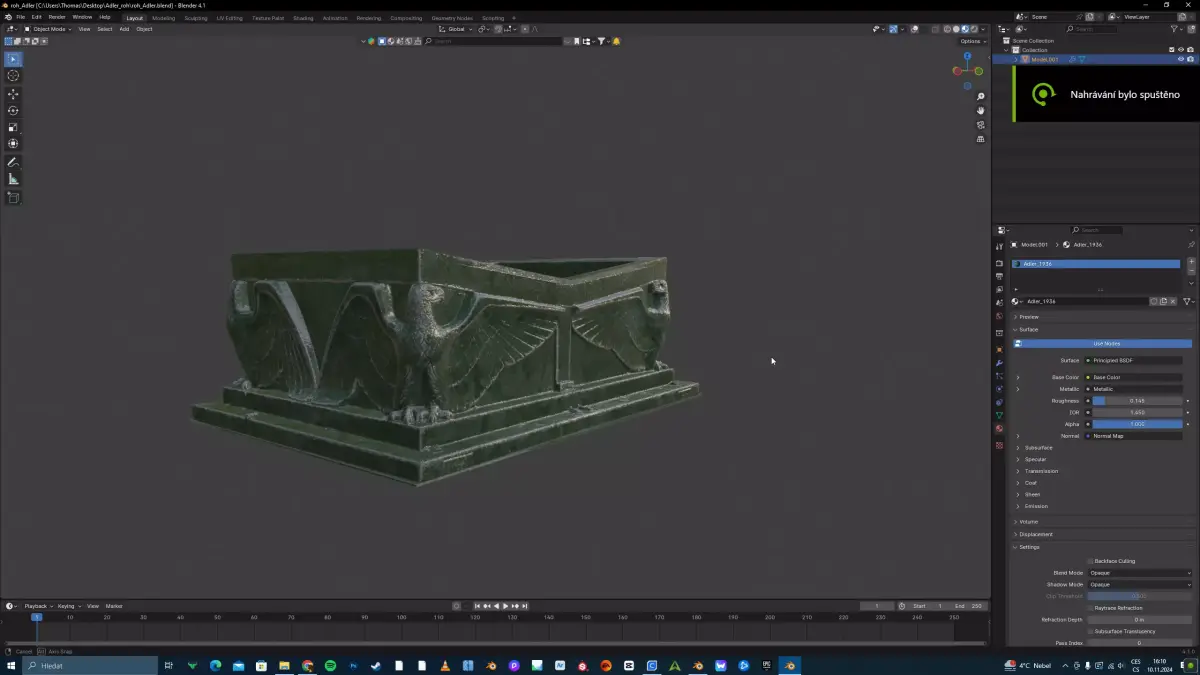The height and width of the screenshot is (675, 1200).
Task: Jump to the timeline end frame
Action: (x=524, y=606)
